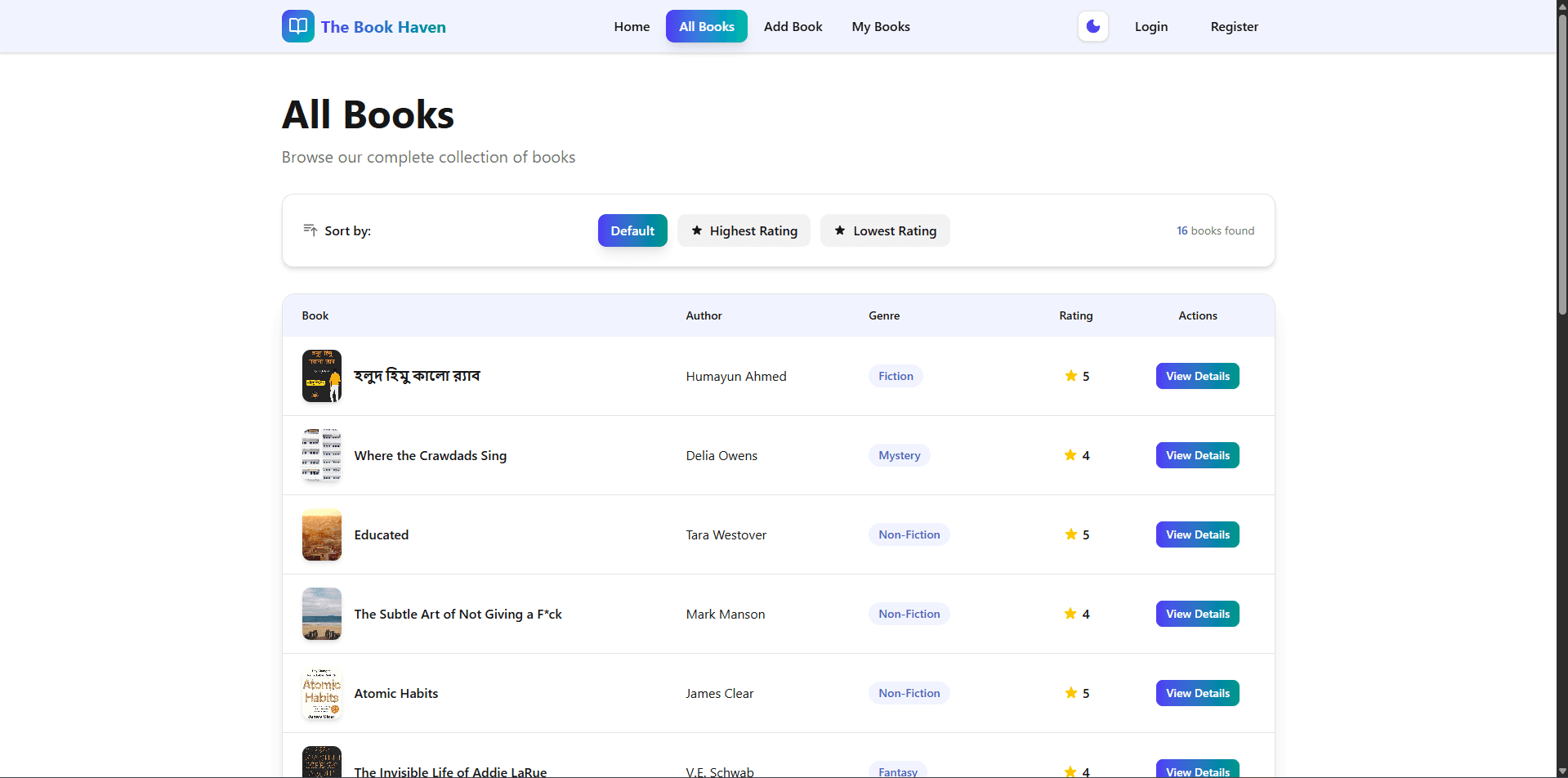1568x778 pixels.
Task: Click the Author column header
Action: 704,315
